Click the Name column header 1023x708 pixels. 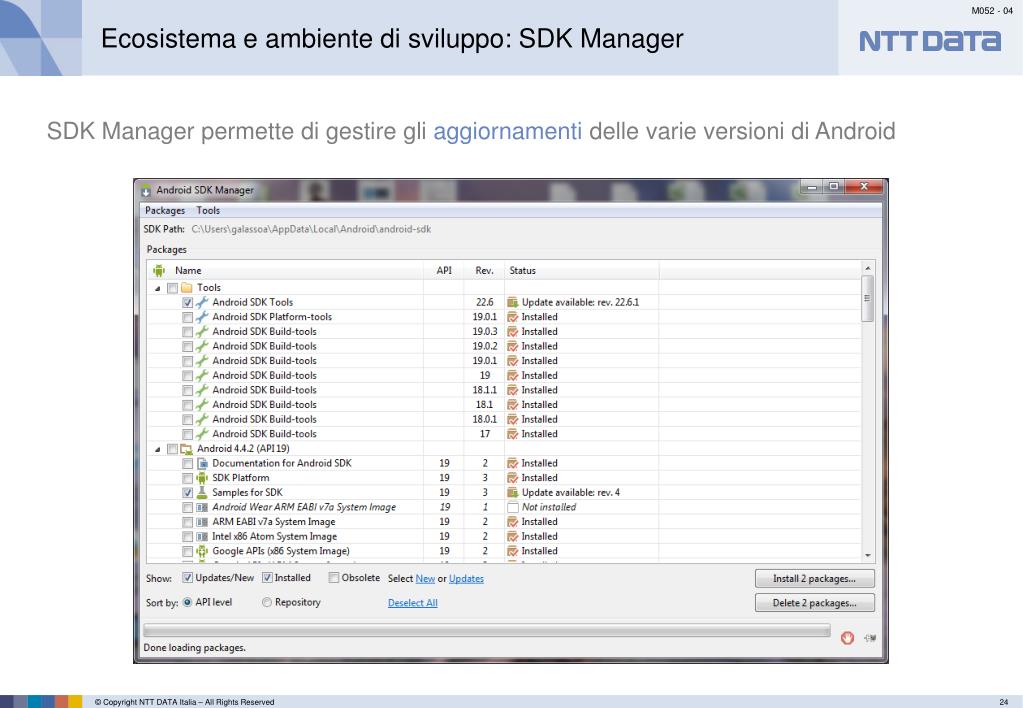(188, 270)
